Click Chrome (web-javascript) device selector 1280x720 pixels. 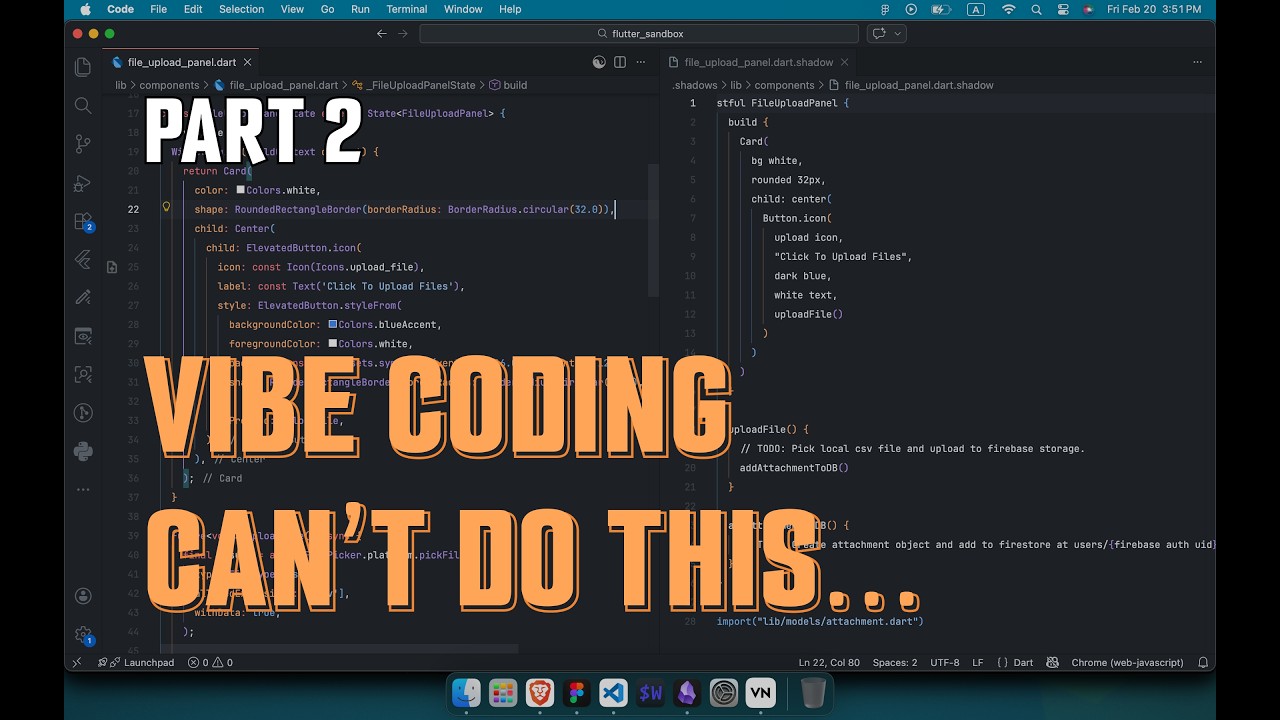tap(1127, 662)
